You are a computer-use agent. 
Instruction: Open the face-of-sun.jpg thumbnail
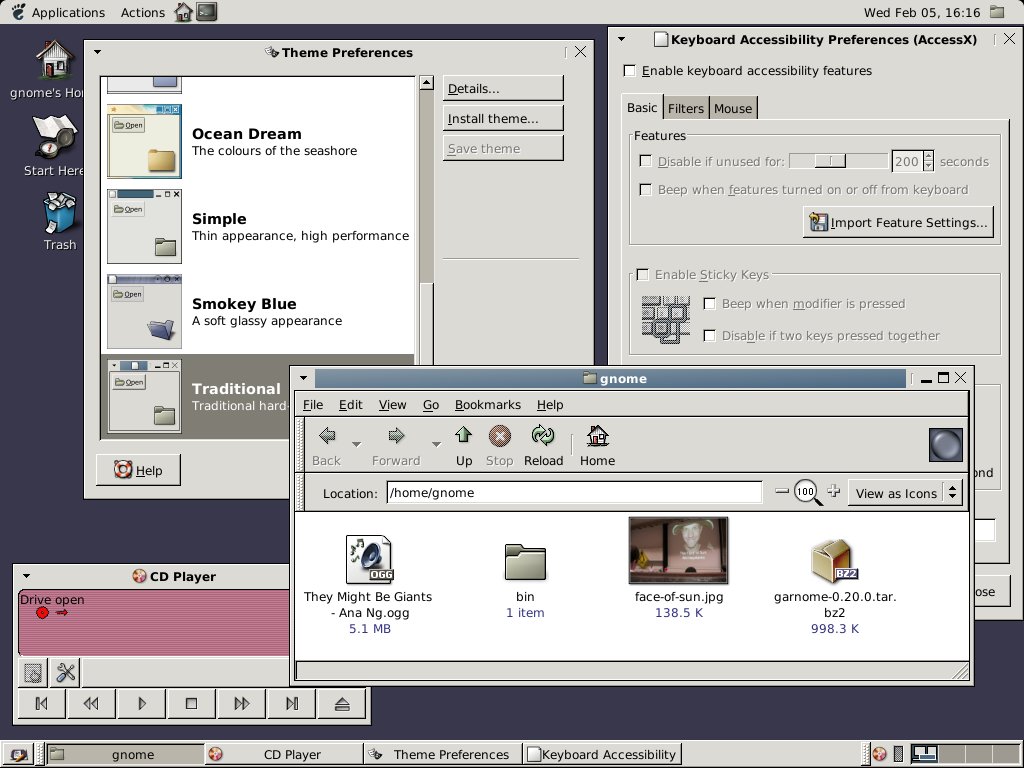(x=679, y=551)
